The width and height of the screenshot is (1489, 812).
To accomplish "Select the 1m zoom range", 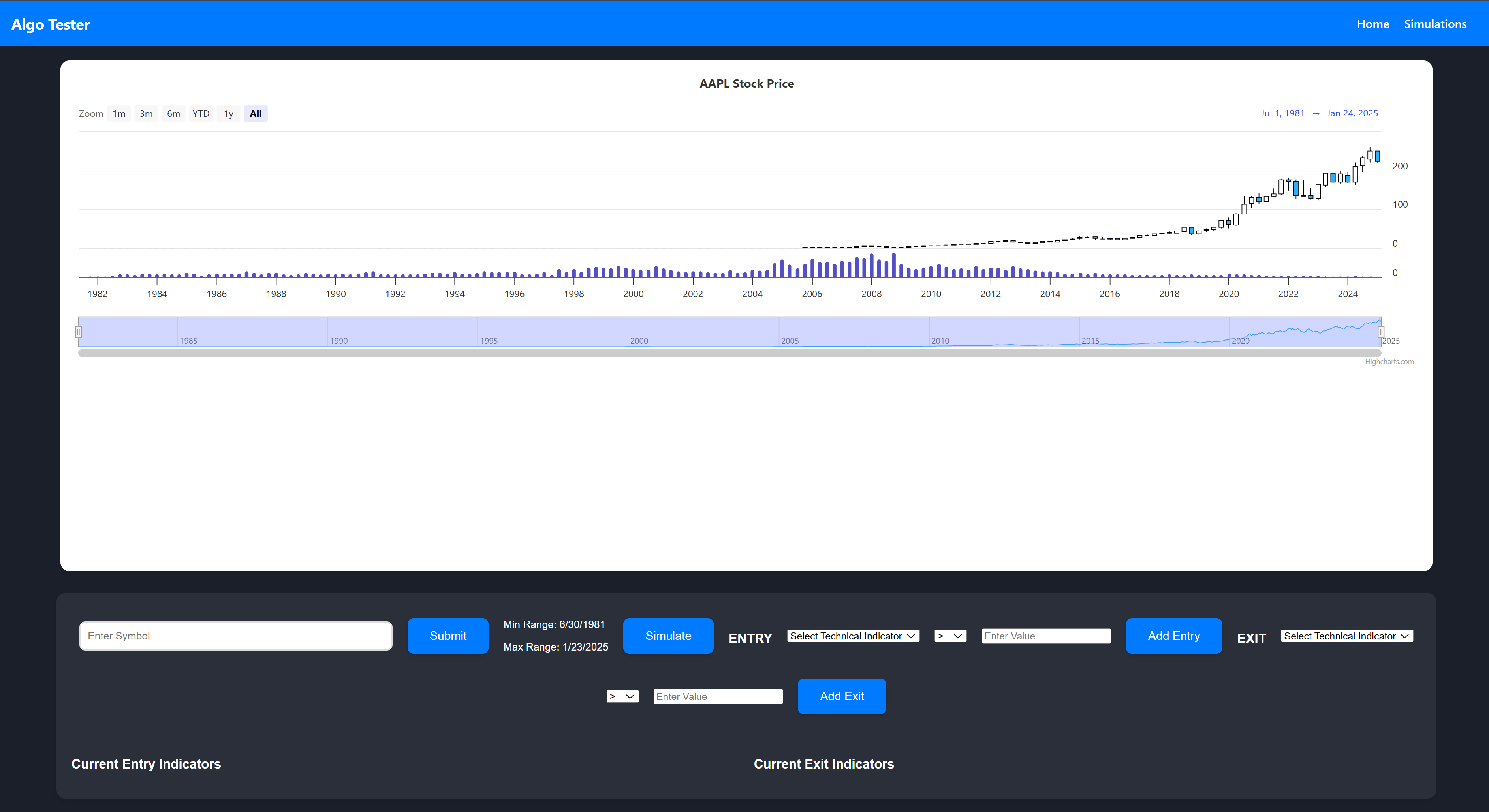I will (118, 114).
